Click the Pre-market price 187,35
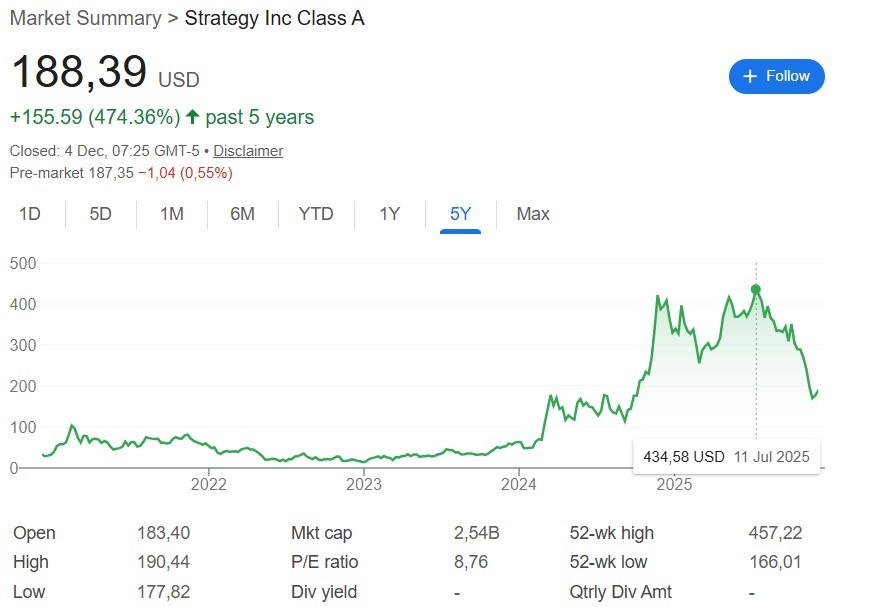The image size is (878, 607). pos(108,172)
